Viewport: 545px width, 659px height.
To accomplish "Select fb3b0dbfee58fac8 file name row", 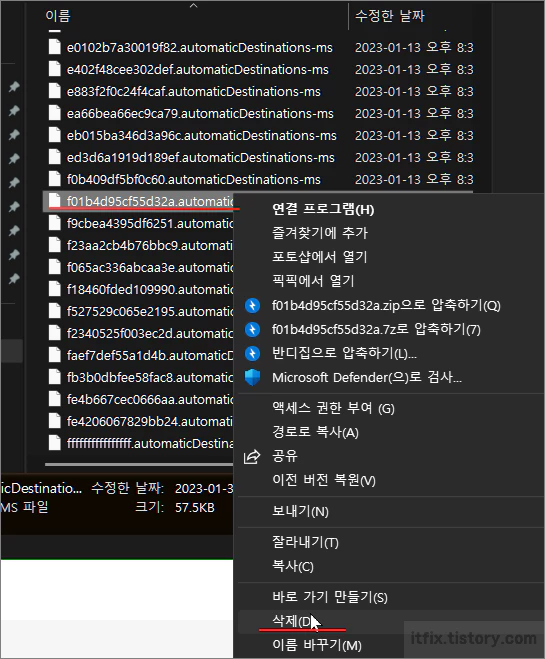I will [x=150, y=377].
